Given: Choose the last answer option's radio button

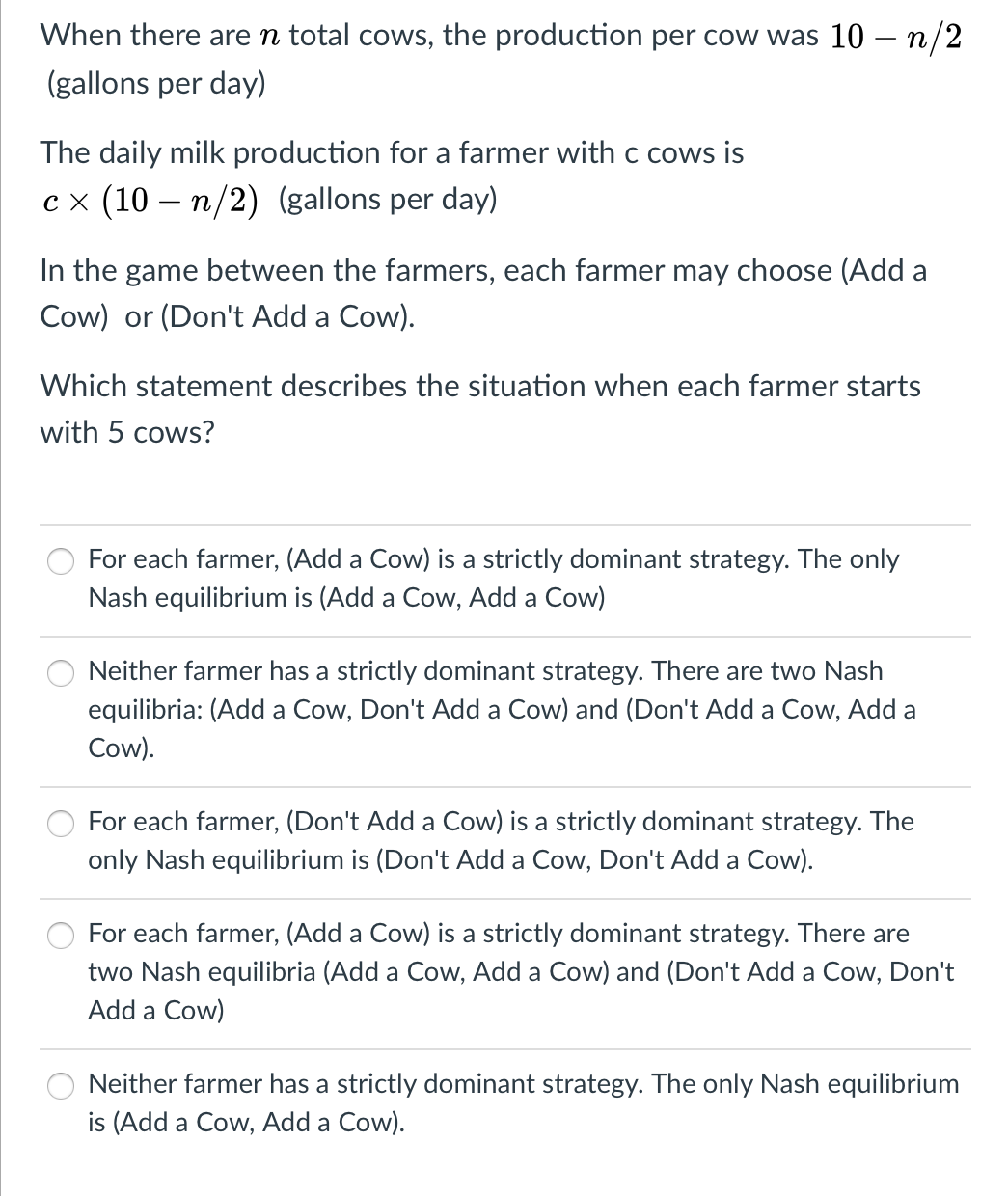Looking at the screenshot, I should 61,1085.
